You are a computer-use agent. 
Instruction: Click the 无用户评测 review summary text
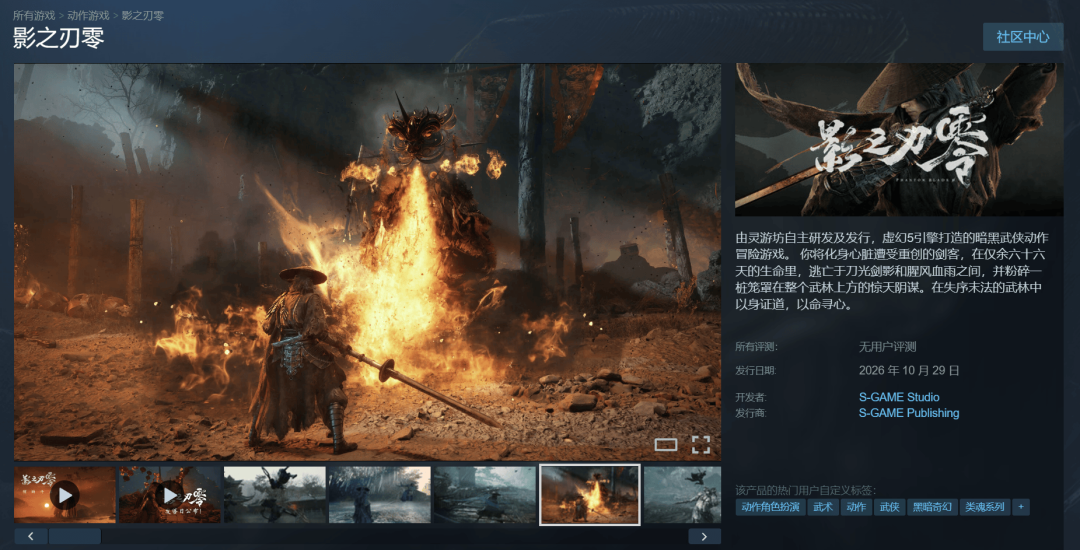[887, 347]
